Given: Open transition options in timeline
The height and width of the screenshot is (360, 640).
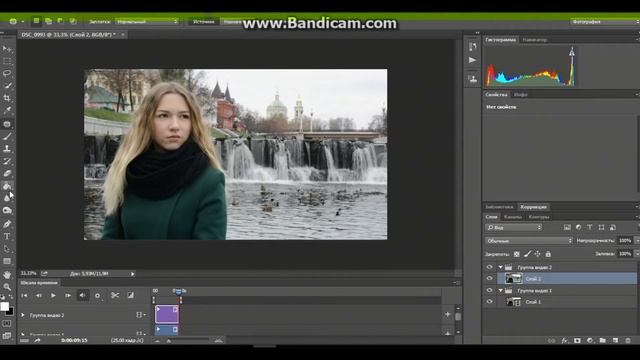Looking at the screenshot, I should 131,295.
